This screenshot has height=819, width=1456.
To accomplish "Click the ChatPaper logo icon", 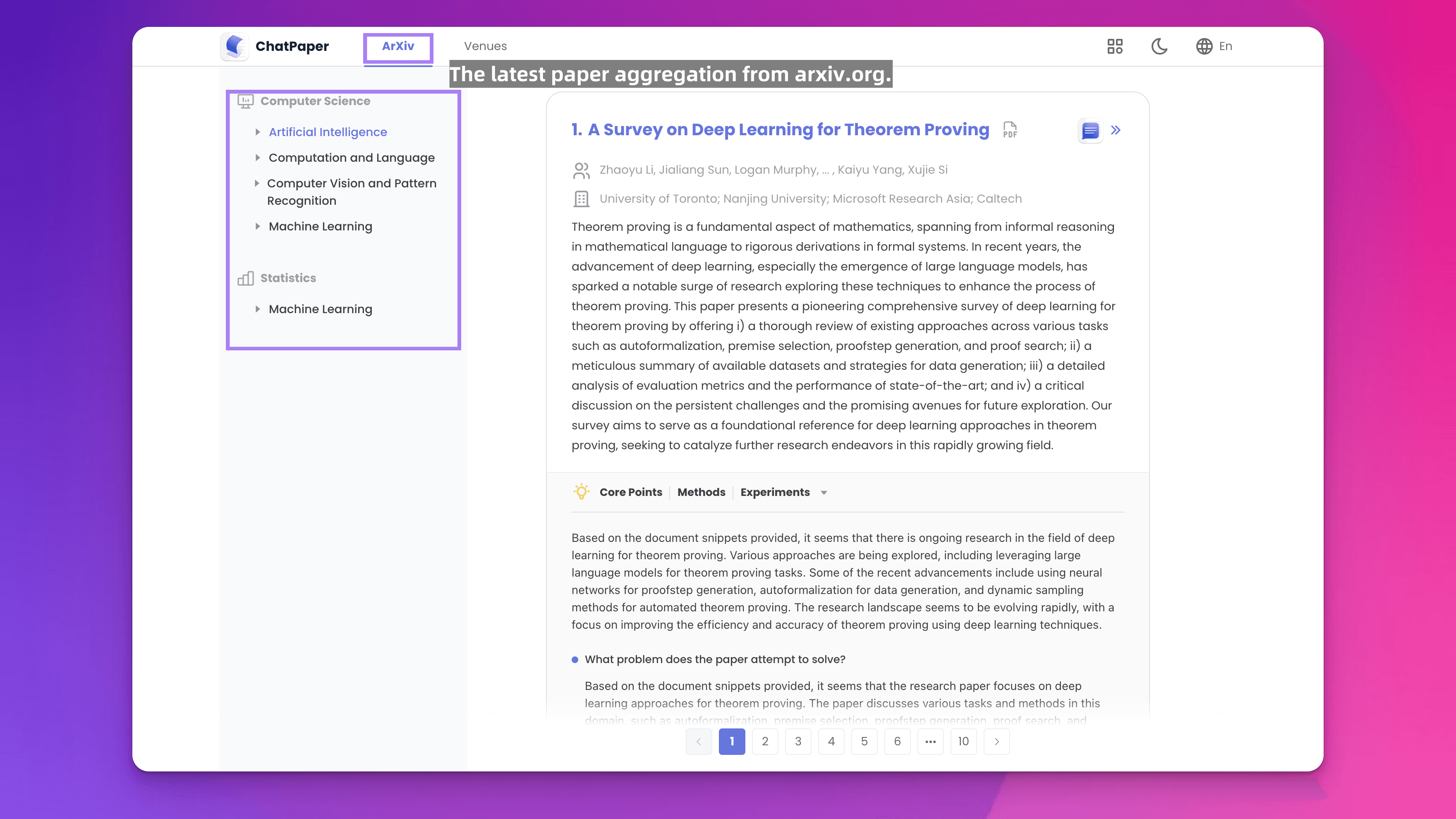I will point(235,46).
